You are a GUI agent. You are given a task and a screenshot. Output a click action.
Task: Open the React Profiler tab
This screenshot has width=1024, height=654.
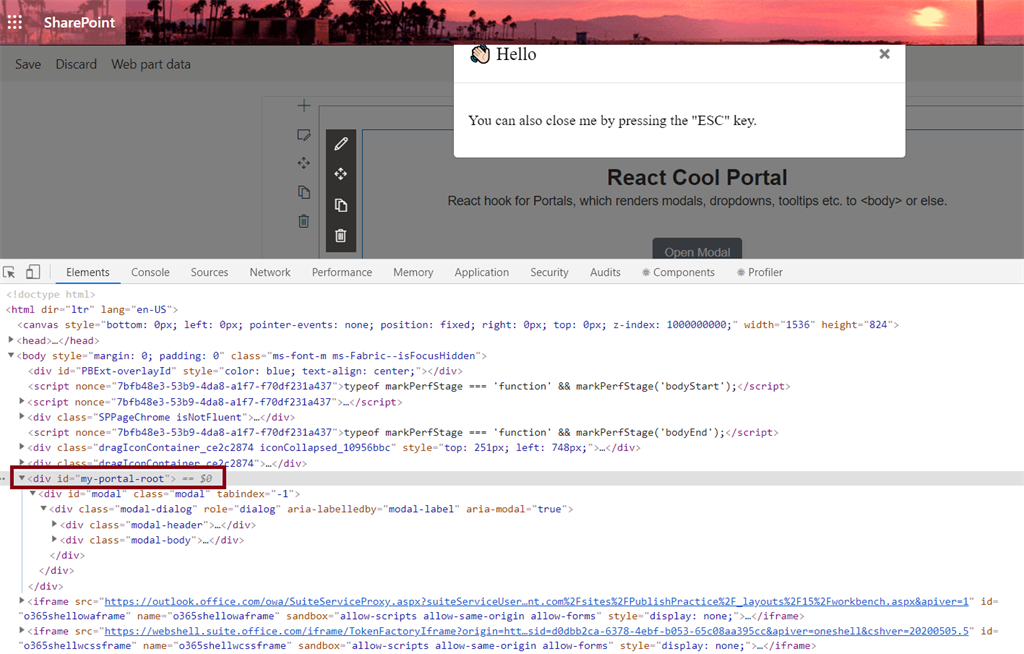(760, 272)
